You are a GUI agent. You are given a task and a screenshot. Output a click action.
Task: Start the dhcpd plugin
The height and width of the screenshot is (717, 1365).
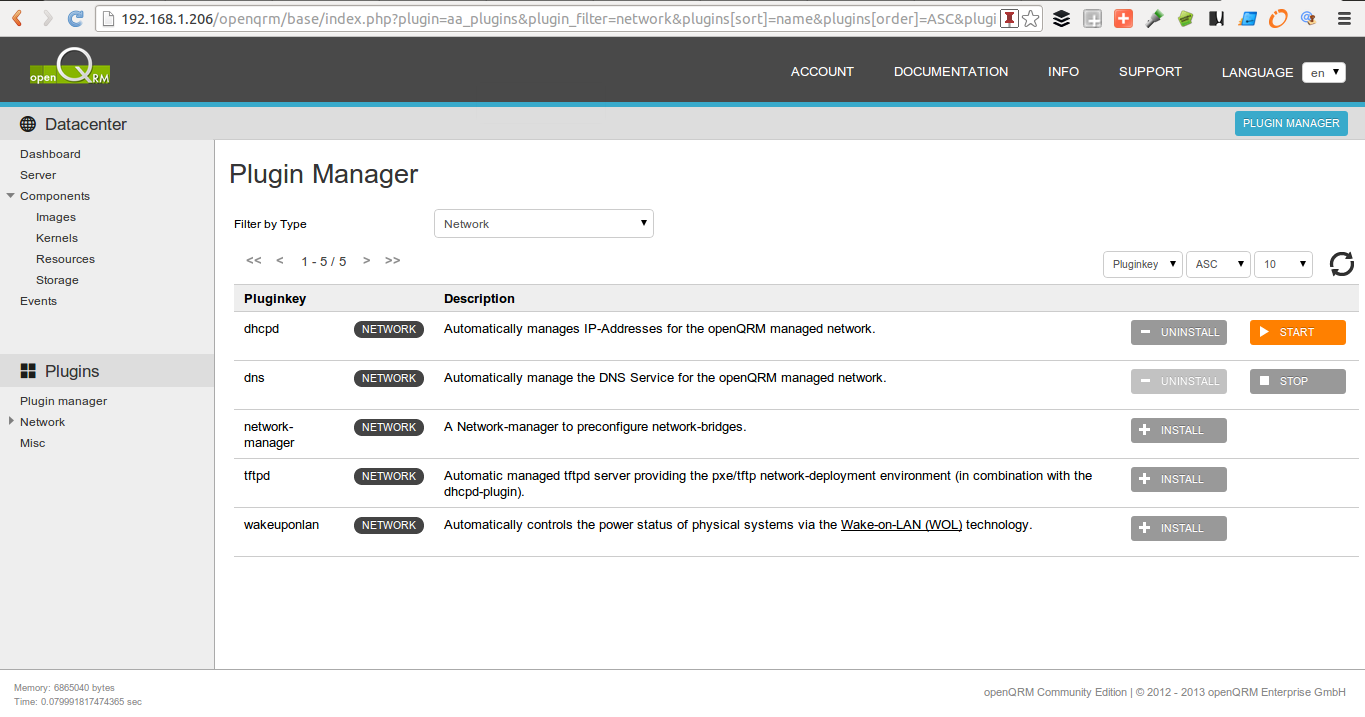pyautogui.click(x=1298, y=332)
